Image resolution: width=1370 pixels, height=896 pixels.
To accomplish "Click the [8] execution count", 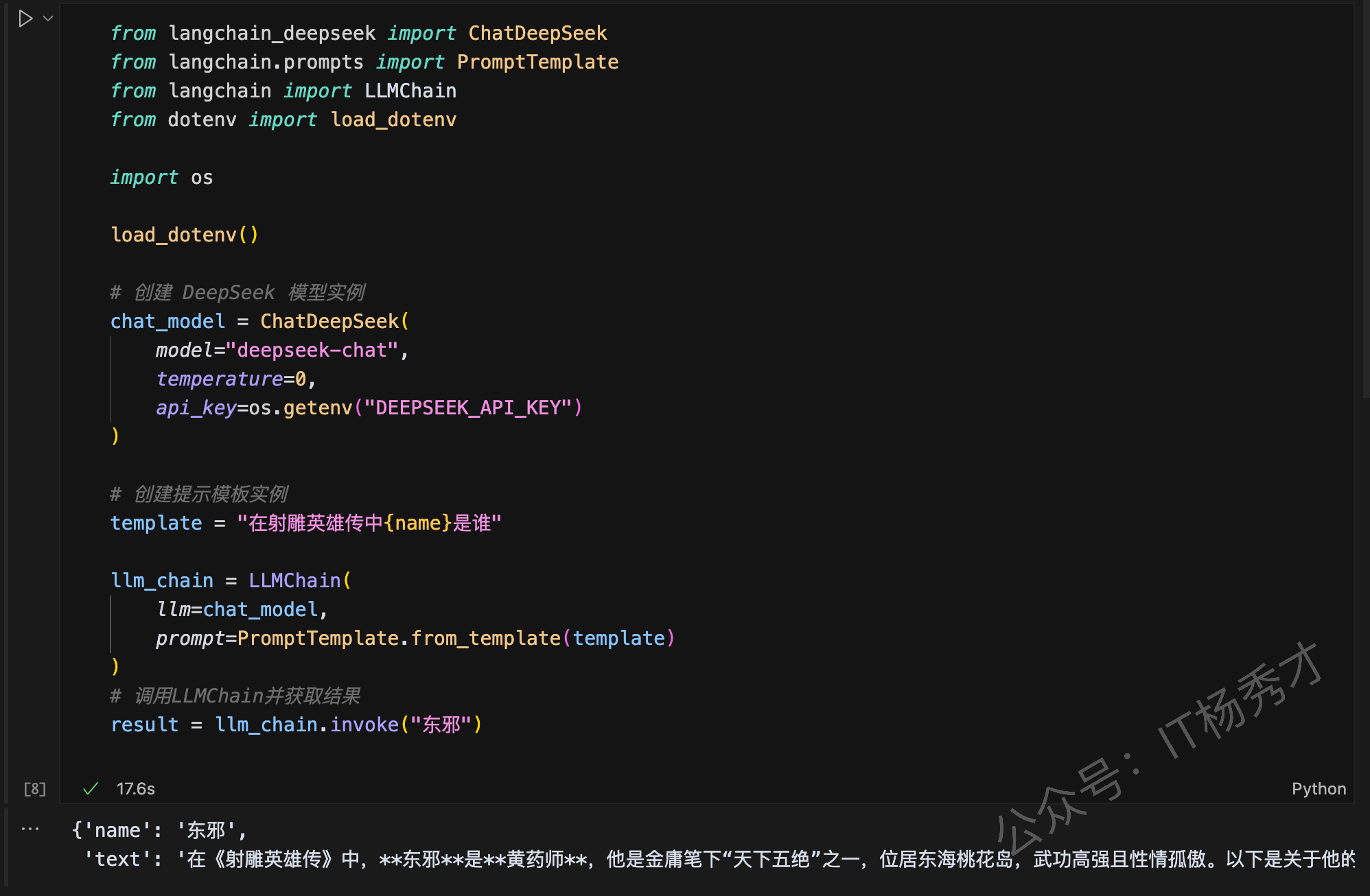I will (x=35, y=789).
